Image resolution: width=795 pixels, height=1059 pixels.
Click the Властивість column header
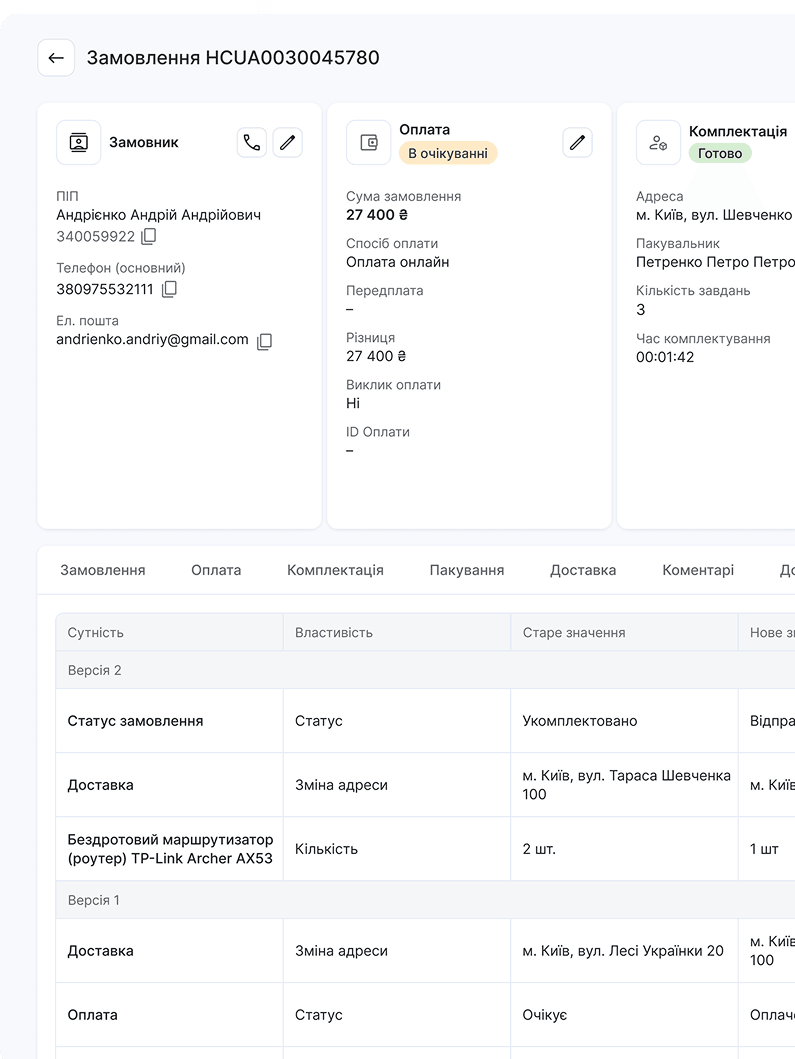click(x=397, y=633)
